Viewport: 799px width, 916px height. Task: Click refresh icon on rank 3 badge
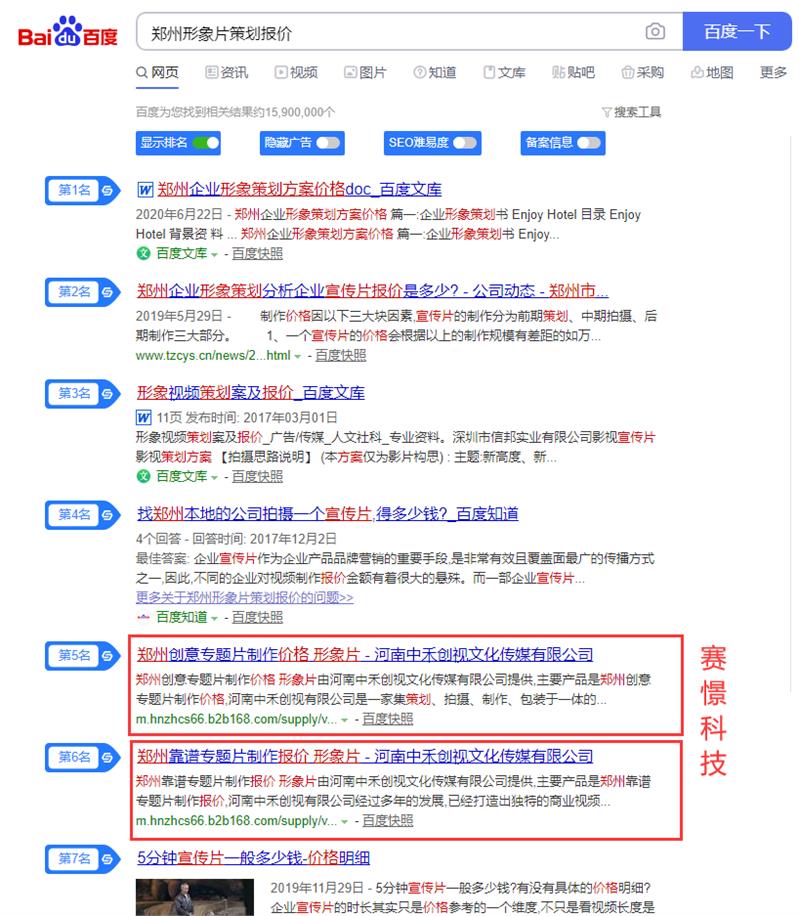click(107, 394)
